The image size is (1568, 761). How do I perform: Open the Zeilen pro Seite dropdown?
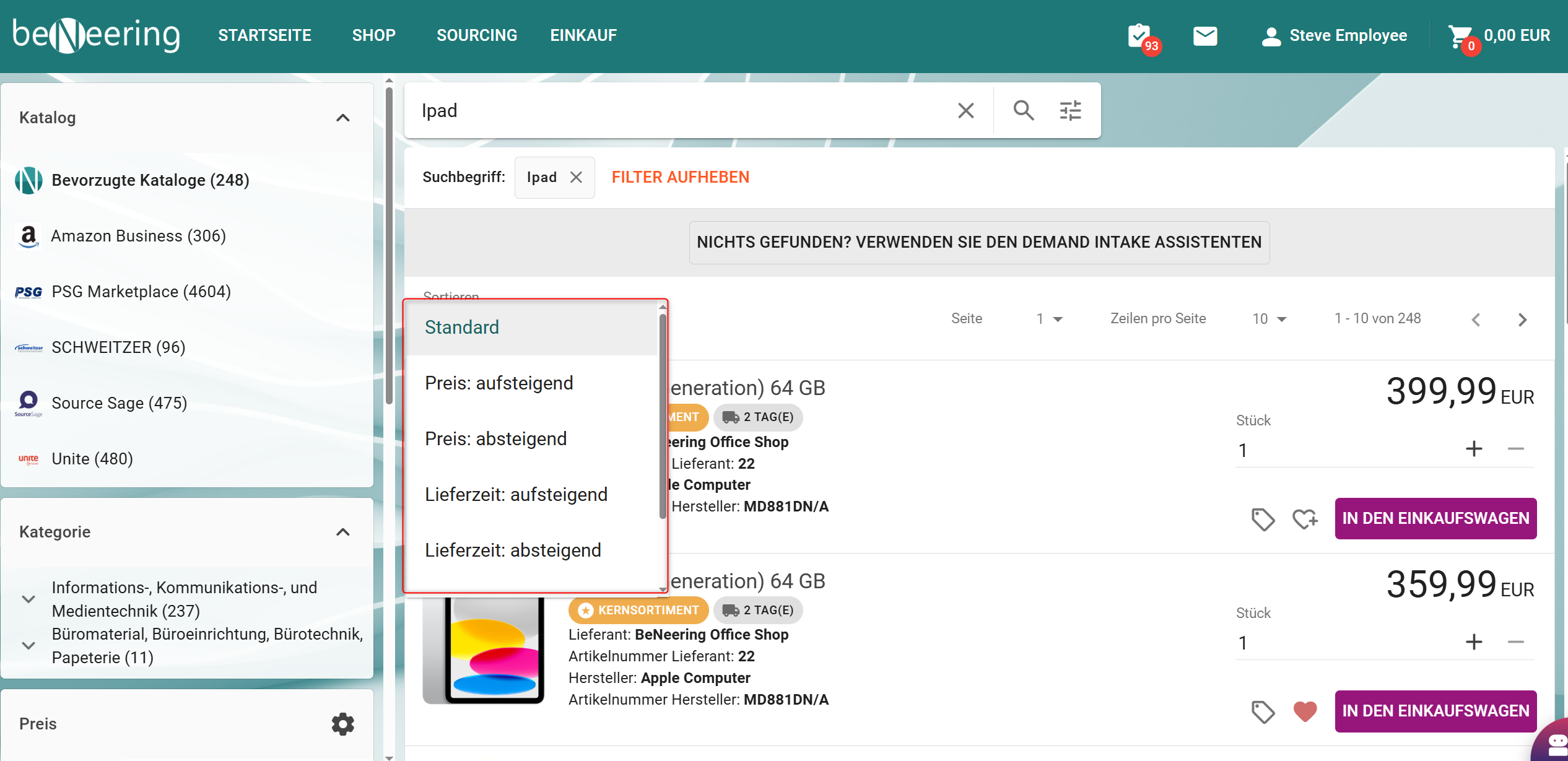pyautogui.click(x=1269, y=319)
